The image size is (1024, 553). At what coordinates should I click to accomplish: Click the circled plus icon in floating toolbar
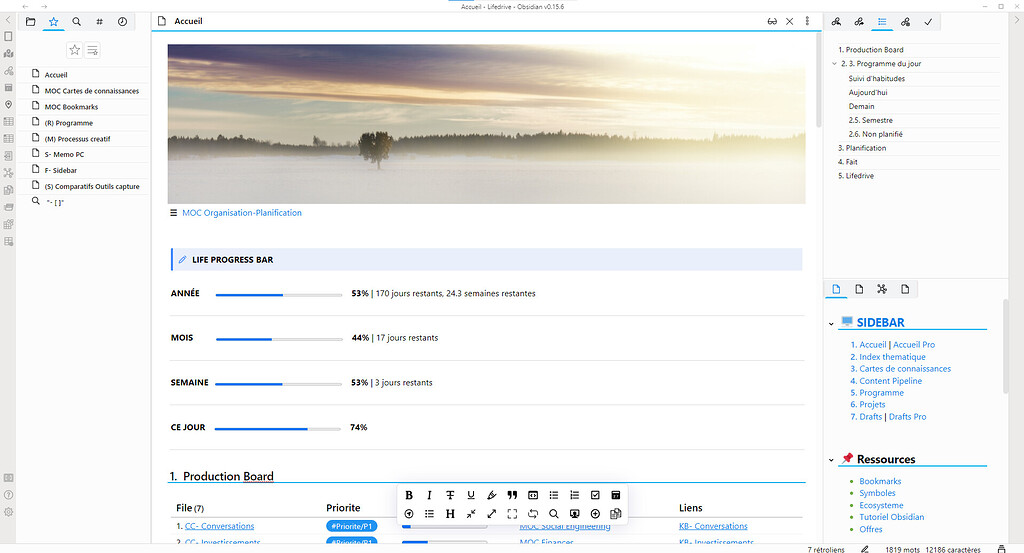point(595,514)
